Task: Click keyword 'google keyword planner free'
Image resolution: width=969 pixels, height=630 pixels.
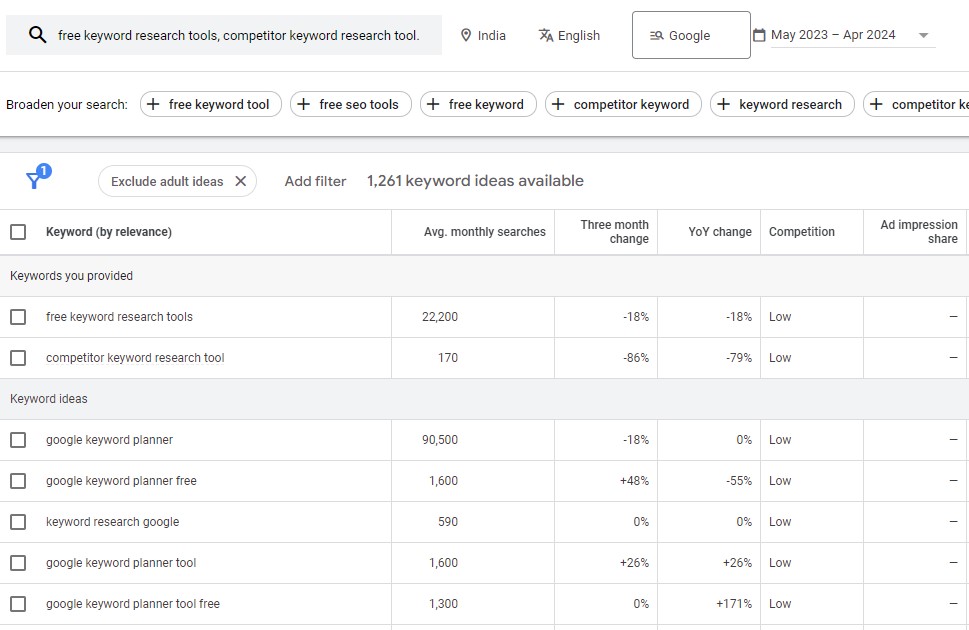Action: (121, 481)
